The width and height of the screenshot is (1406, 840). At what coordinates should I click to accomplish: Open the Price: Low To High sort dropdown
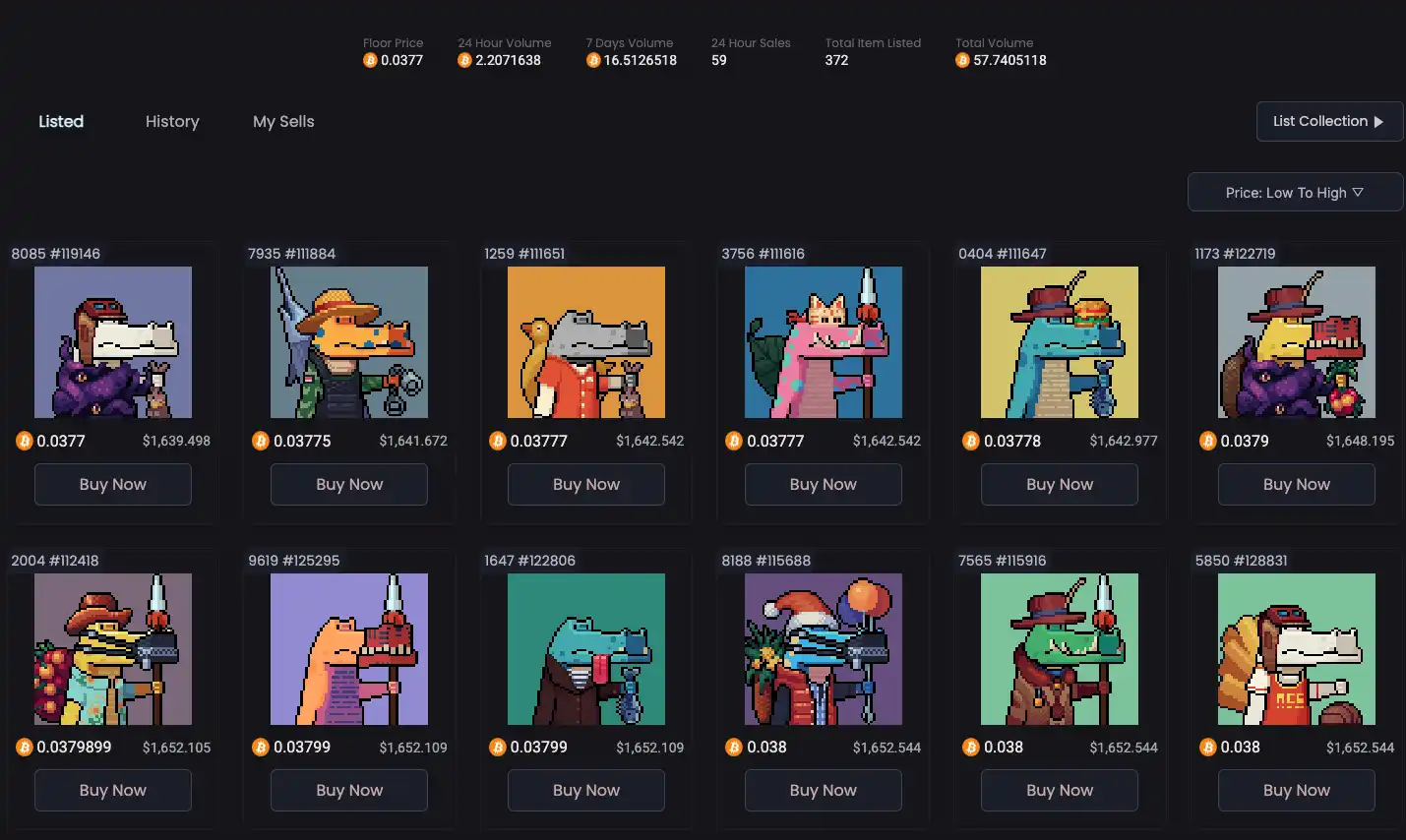coord(1295,193)
